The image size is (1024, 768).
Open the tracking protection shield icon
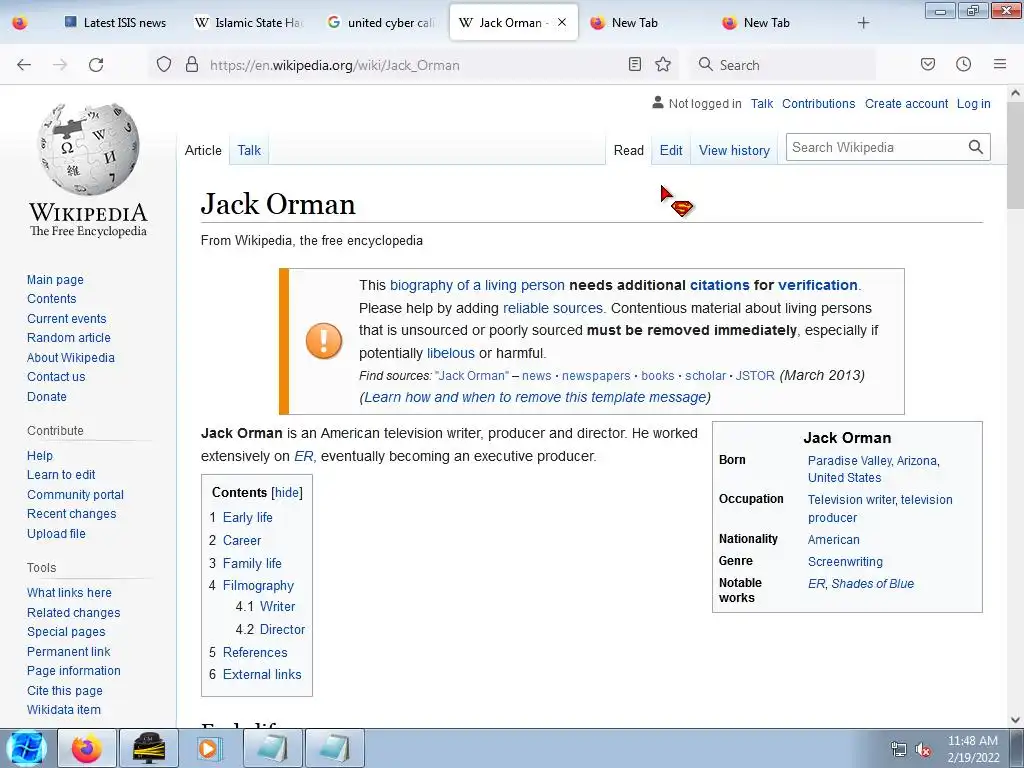[164, 65]
